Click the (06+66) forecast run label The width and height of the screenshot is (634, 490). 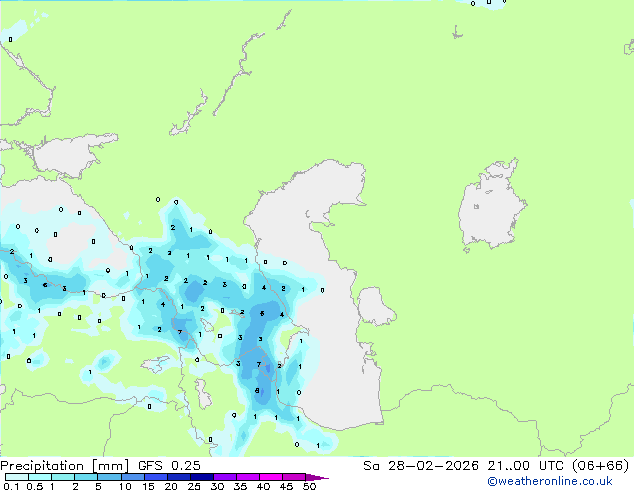pos(600,466)
